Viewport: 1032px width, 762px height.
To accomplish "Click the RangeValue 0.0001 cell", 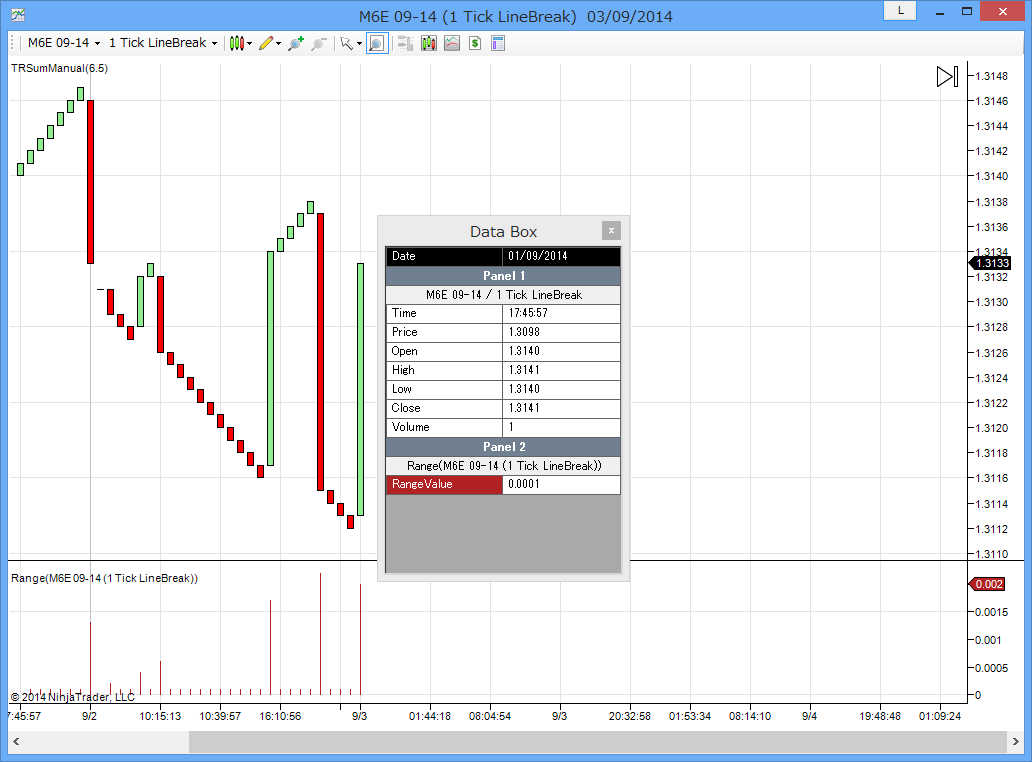I will (561, 484).
